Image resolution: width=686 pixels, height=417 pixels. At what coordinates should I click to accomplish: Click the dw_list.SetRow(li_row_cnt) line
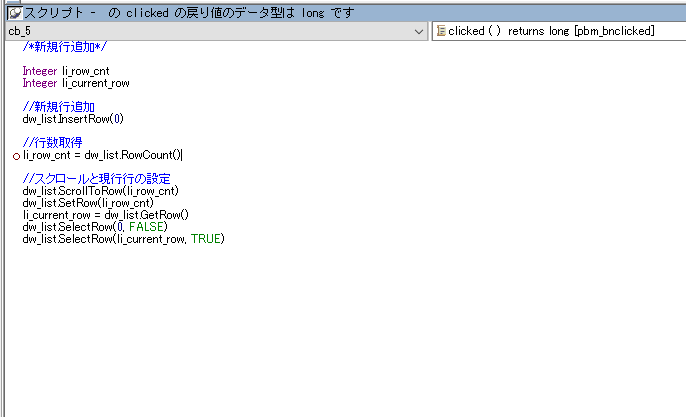pos(88,203)
